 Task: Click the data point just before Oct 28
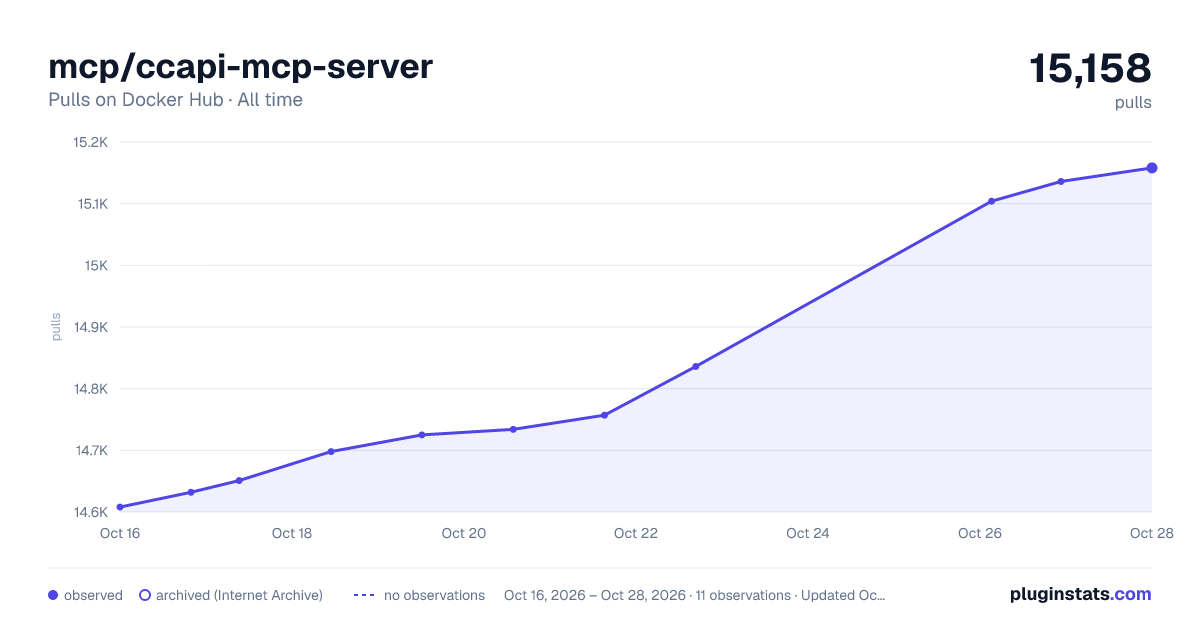[x=1061, y=181]
